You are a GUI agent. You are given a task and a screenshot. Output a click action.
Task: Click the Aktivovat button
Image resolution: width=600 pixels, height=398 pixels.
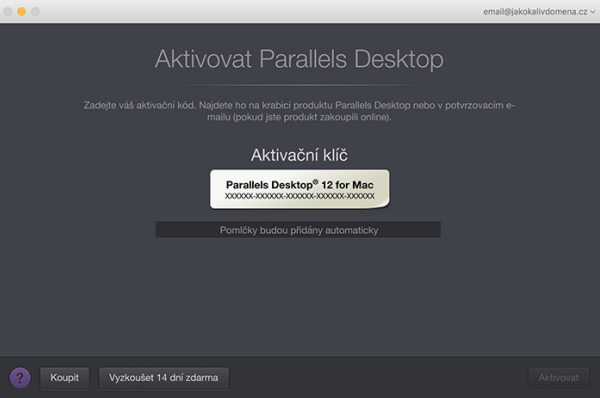coord(558,378)
